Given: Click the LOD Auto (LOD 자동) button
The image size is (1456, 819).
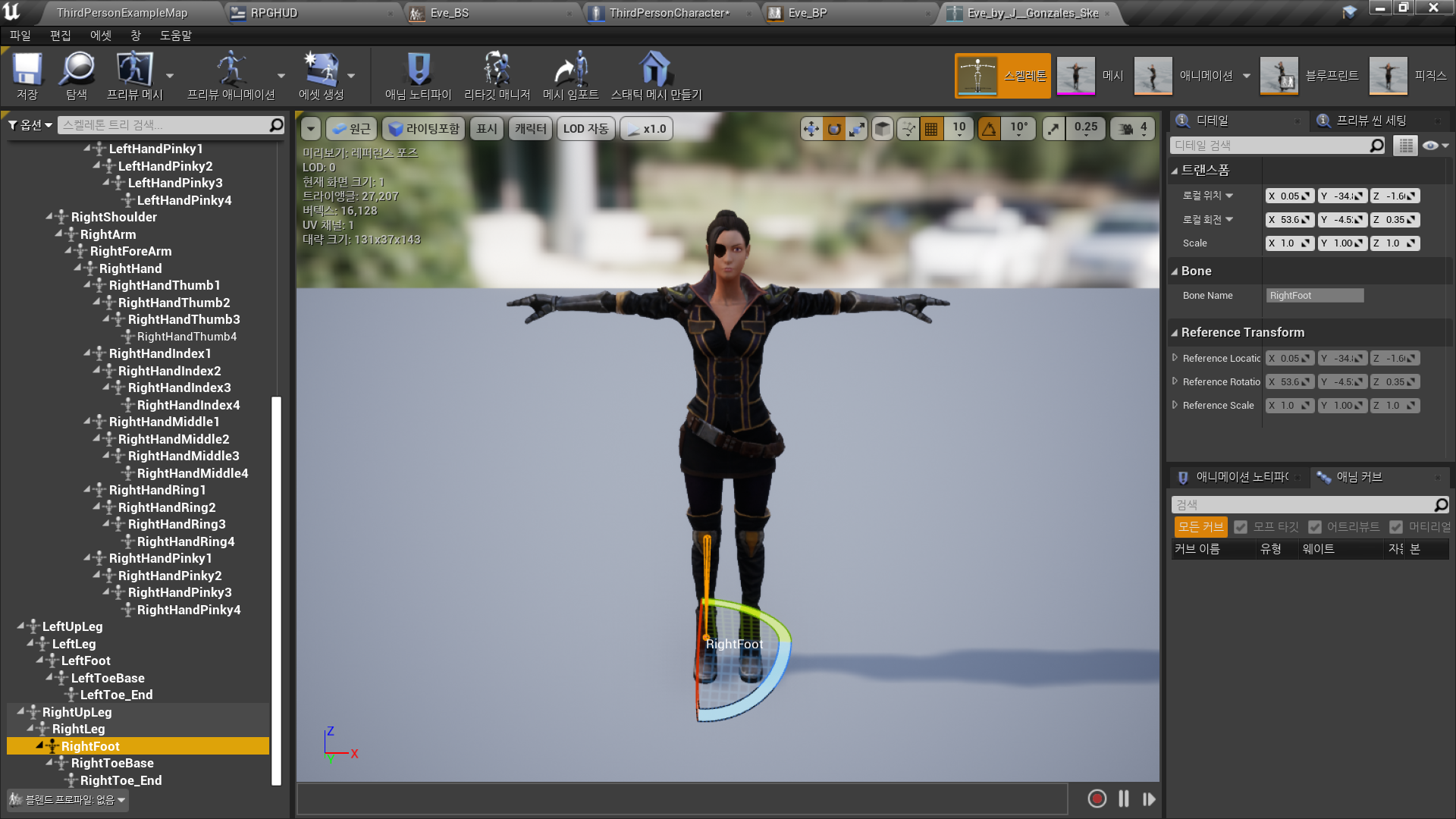Looking at the screenshot, I should click(585, 129).
